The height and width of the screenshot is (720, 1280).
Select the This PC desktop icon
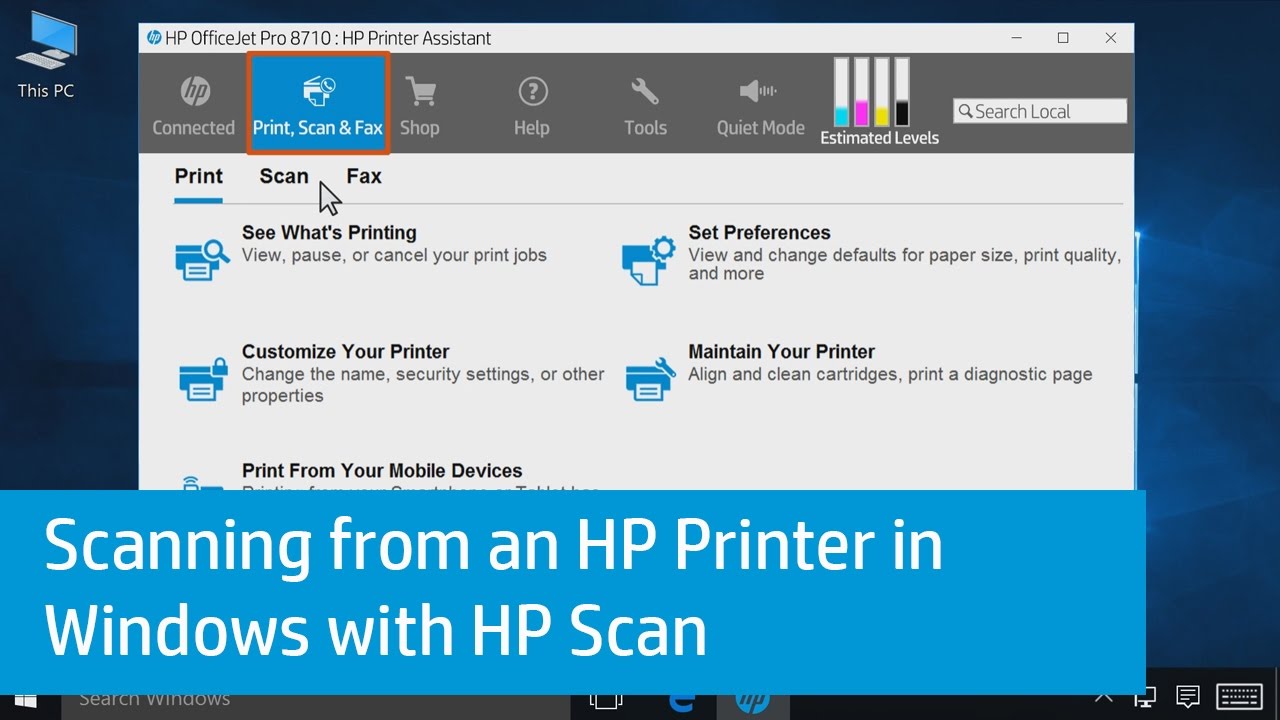point(46,54)
